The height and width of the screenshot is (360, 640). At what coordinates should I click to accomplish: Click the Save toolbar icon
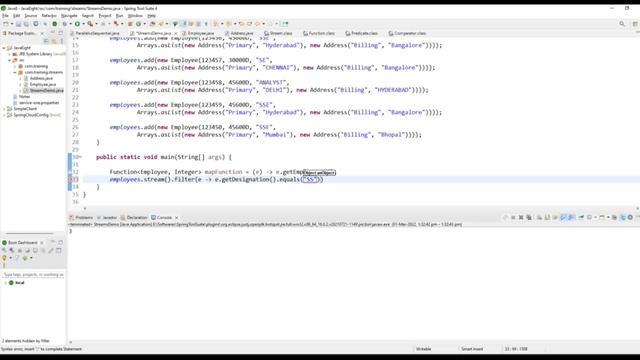[x=18, y=24]
